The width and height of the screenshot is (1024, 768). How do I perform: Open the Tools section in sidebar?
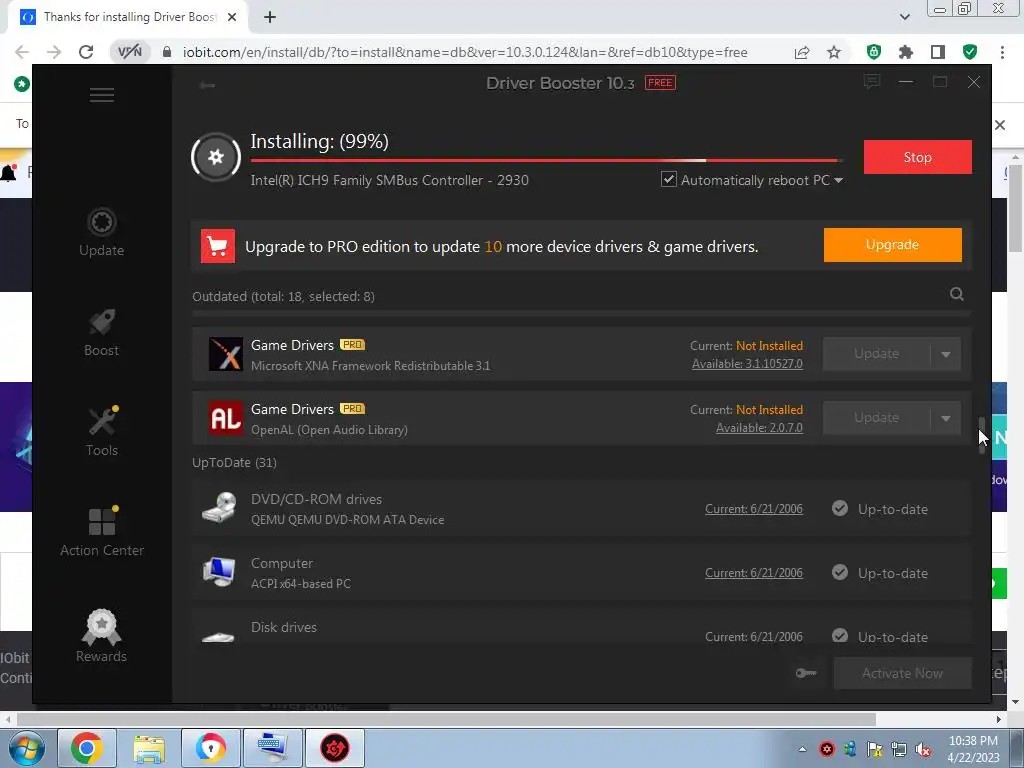(102, 432)
